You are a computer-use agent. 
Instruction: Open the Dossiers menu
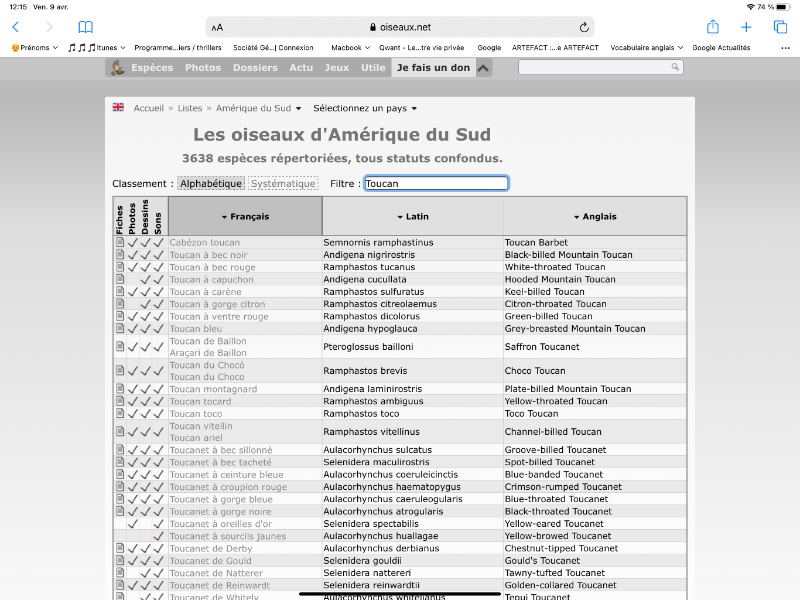[255, 67]
